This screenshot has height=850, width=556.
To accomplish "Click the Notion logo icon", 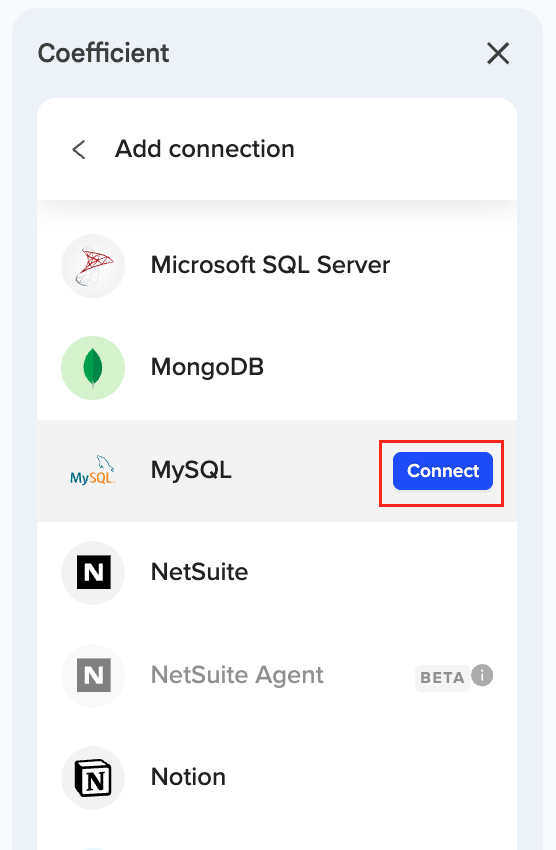I will click(x=93, y=778).
